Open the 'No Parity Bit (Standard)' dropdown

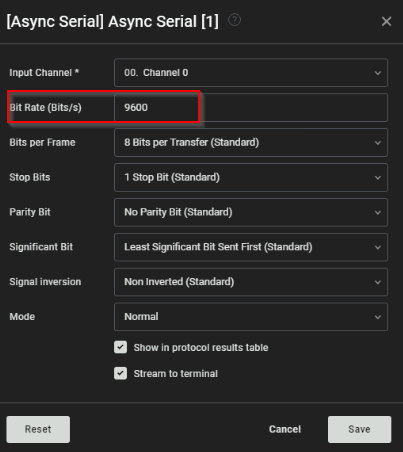point(251,212)
